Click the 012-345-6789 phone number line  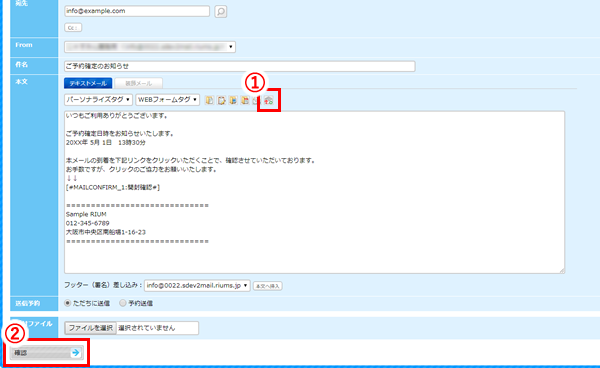(x=88, y=223)
